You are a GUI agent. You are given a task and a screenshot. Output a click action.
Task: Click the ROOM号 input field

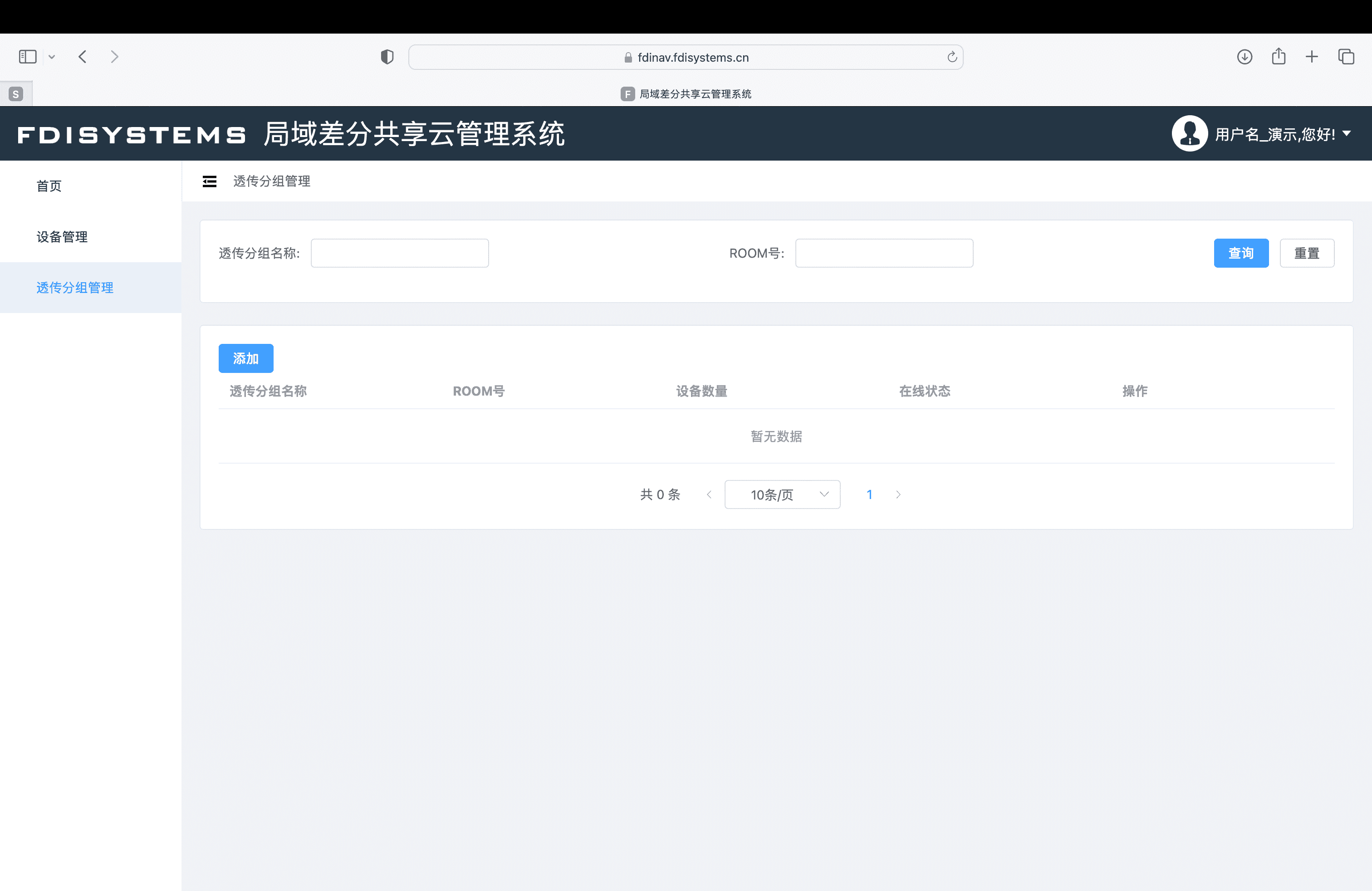click(884, 253)
